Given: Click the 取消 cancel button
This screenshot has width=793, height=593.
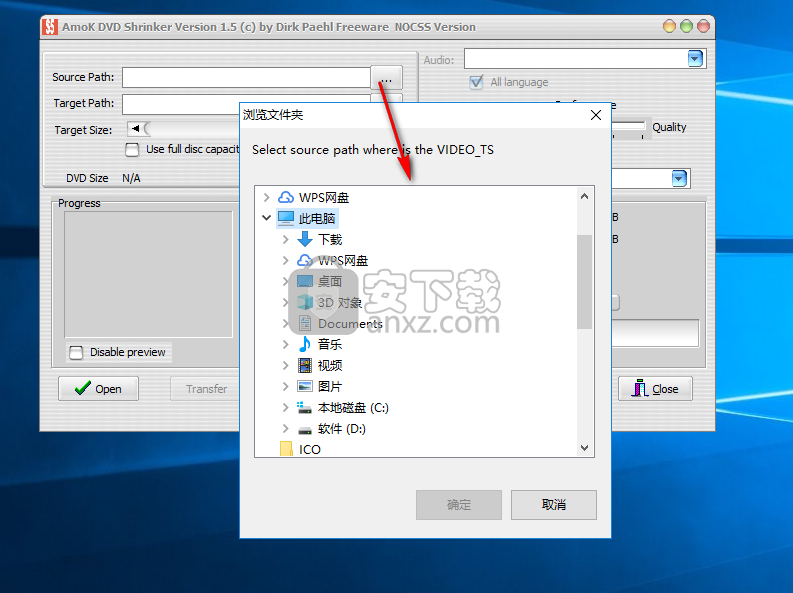Looking at the screenshot, I should (x=554, y=505).
